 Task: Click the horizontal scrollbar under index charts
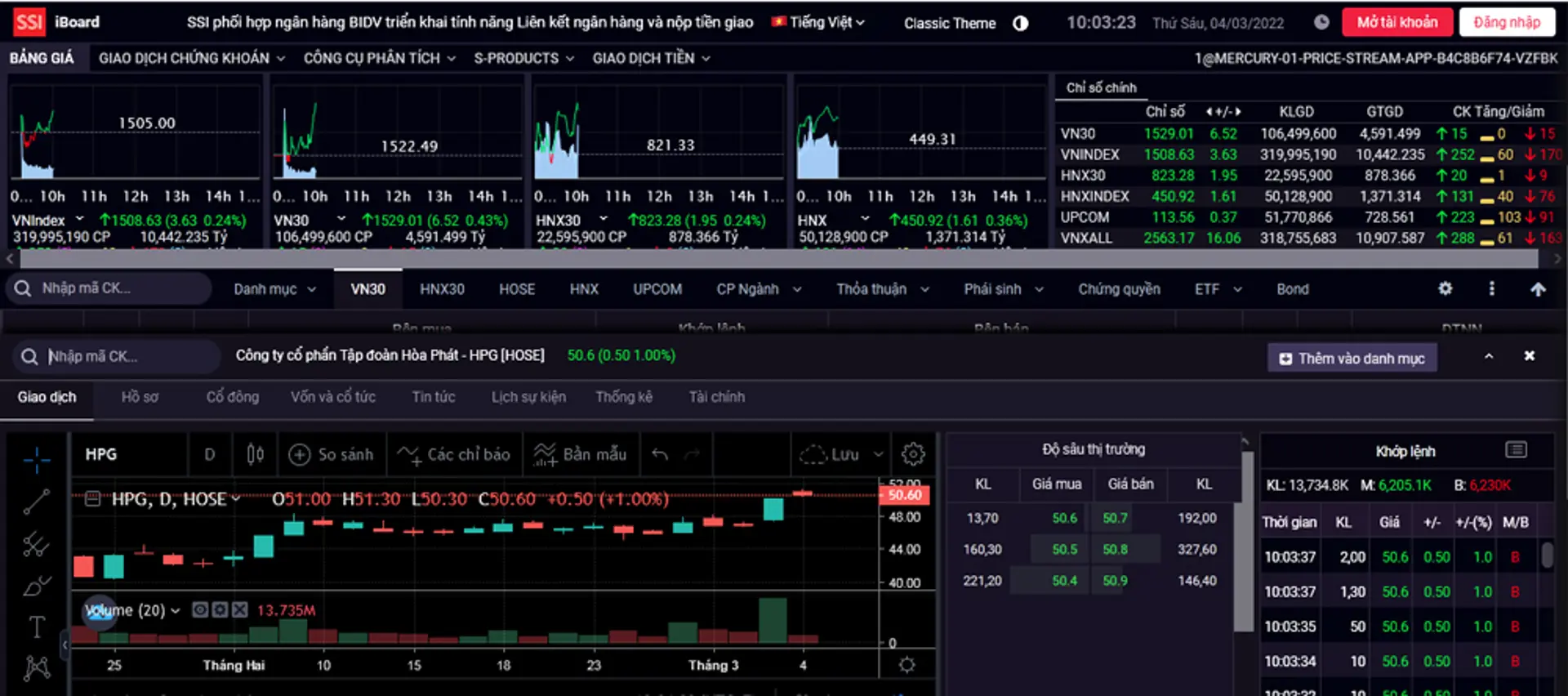[x=778, y=259]
